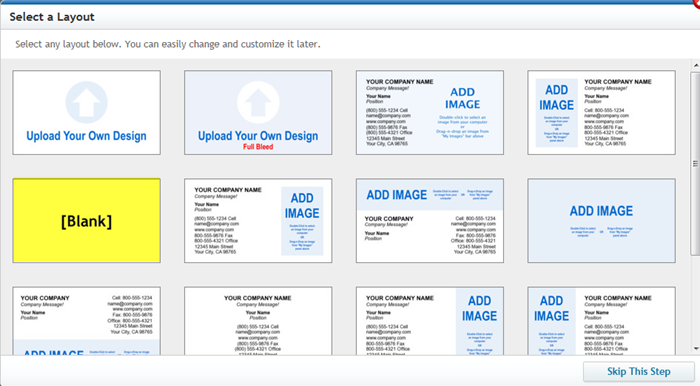
Task: Pick the yellow [Blank] layout
Action: click(87, 220)
